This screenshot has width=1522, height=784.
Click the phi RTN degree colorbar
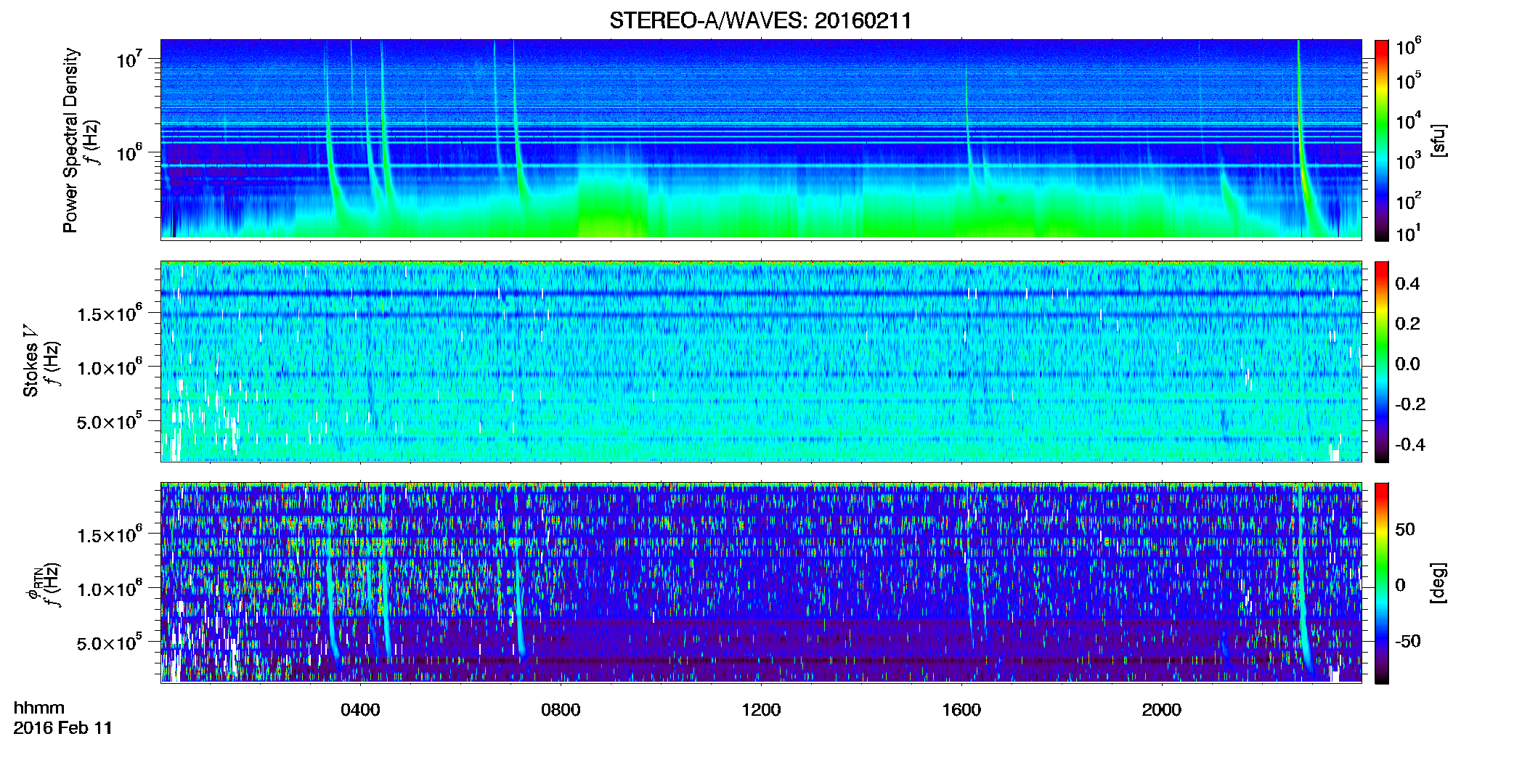coord(1382,583)
